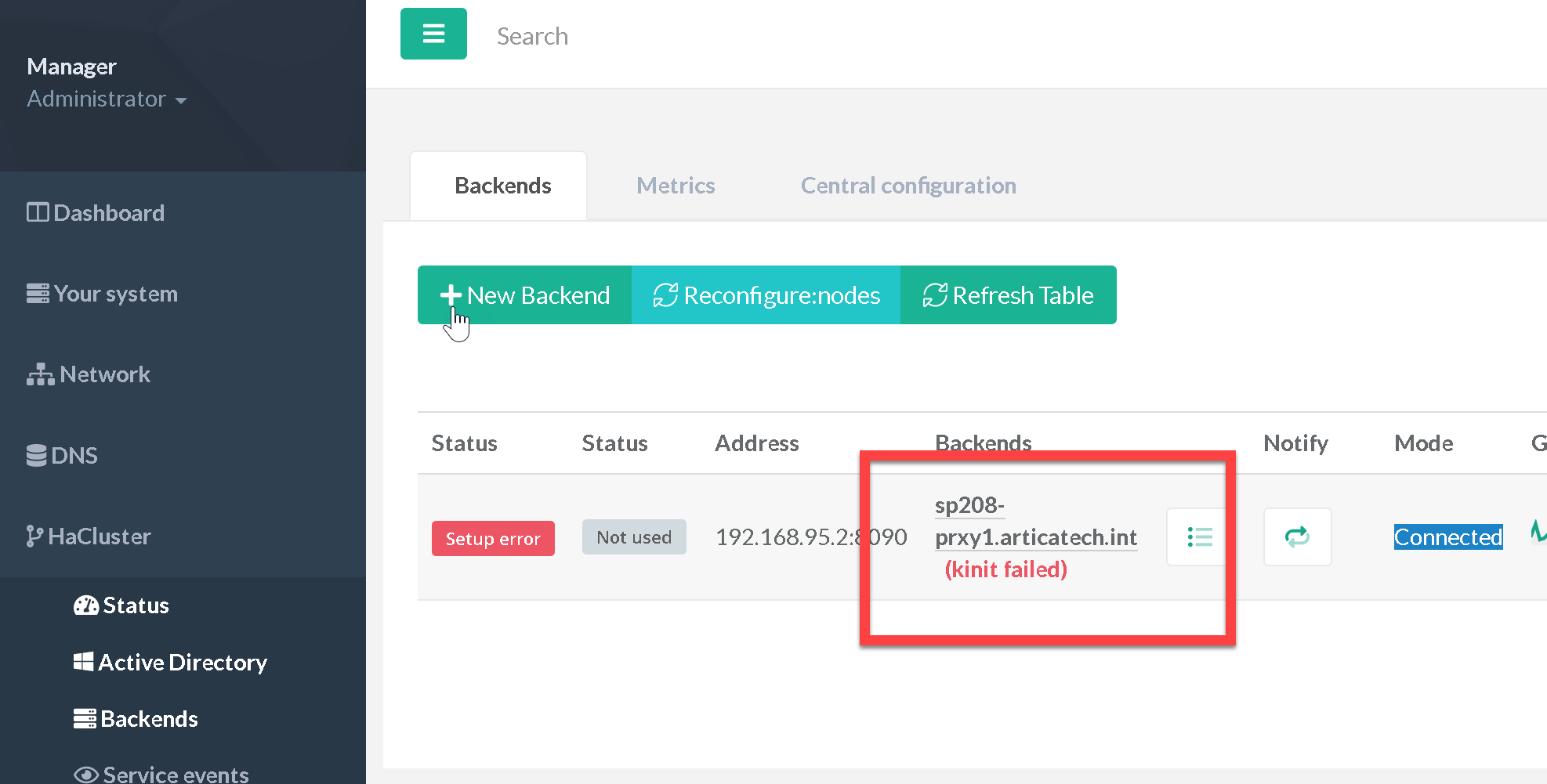Click the New Backend button
This screenshot has height=784, width=1547.
pos(525,295)
